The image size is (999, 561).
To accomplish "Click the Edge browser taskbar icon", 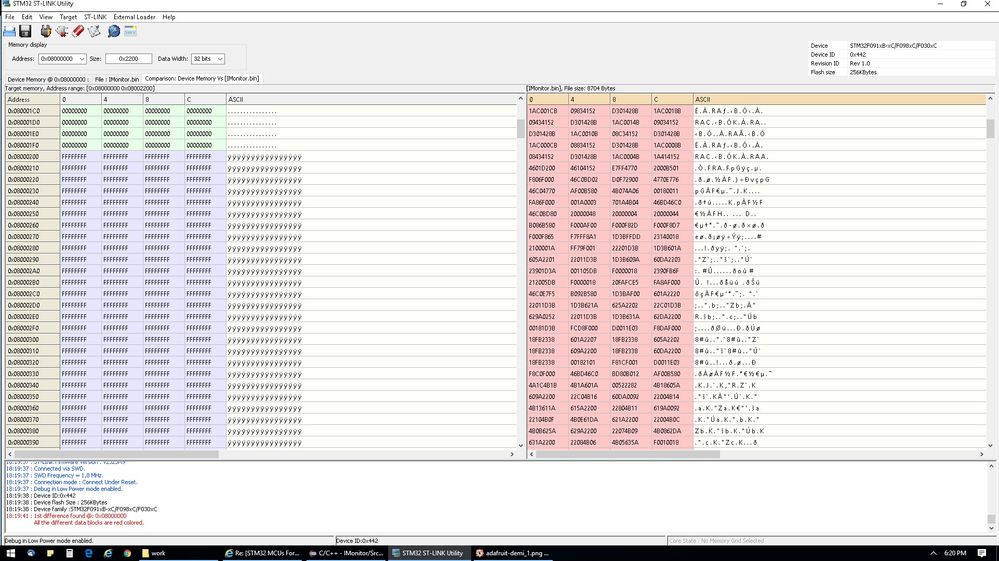I will click(89, 553).
